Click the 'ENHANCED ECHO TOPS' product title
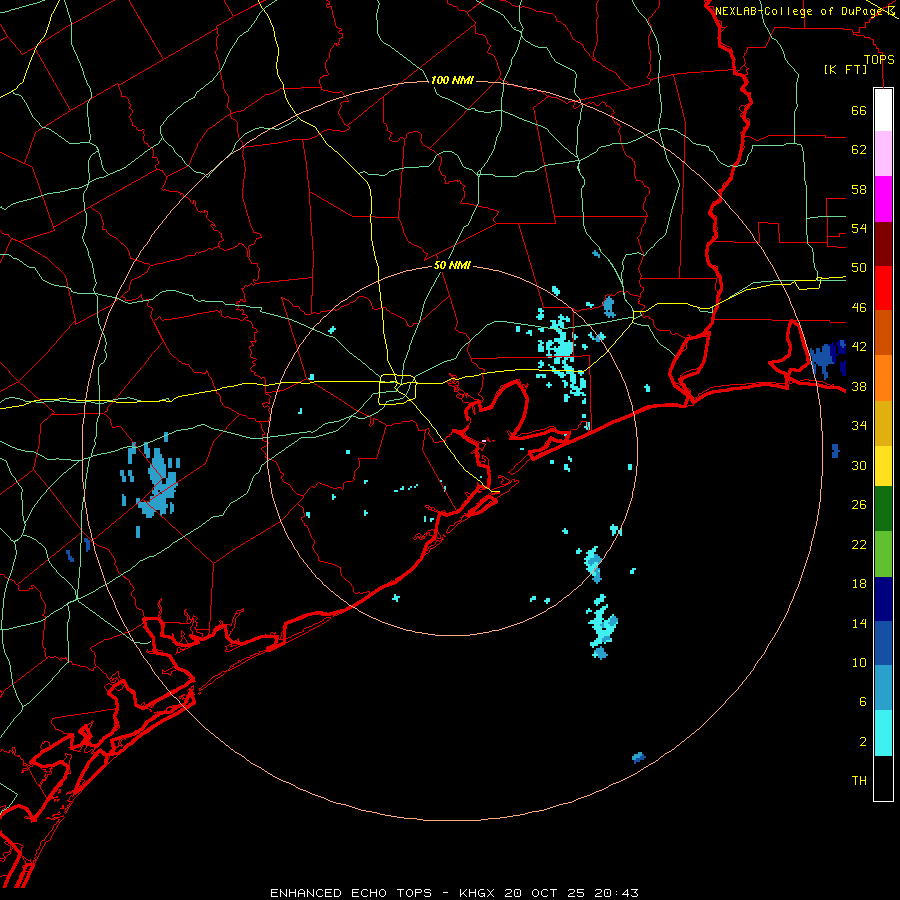This screenshot has height=900, width=900. (x=351, y=893)
